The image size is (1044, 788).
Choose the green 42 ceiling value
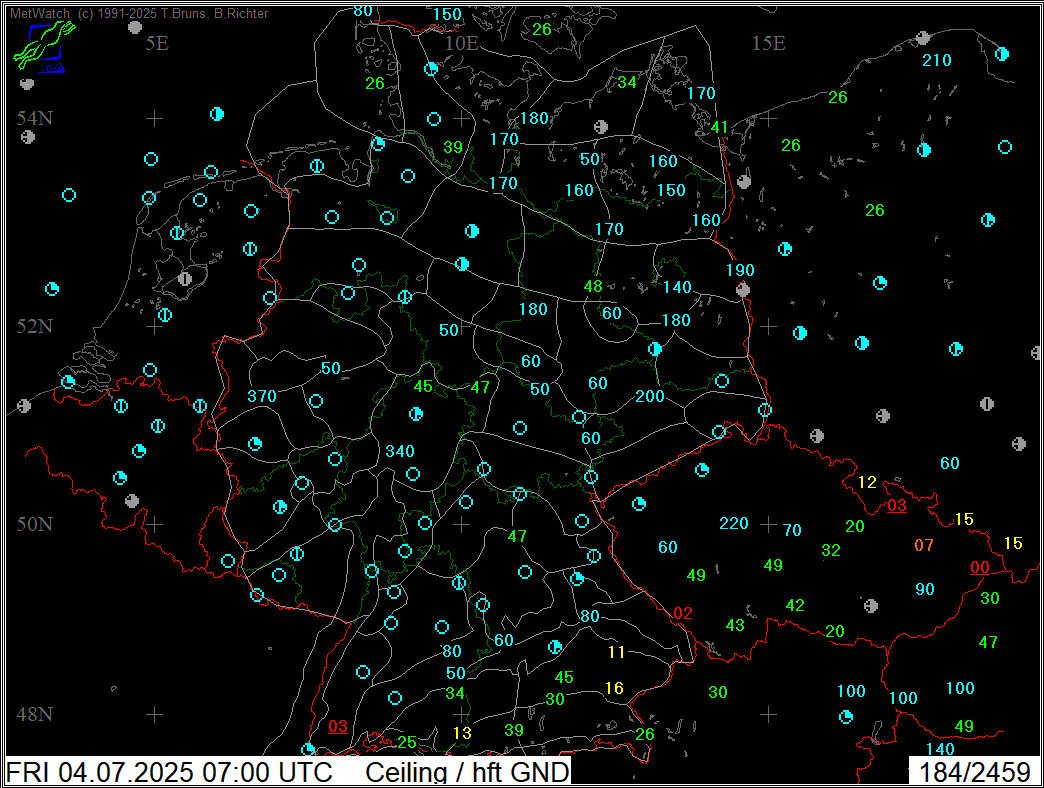click(x=795, y=606)
